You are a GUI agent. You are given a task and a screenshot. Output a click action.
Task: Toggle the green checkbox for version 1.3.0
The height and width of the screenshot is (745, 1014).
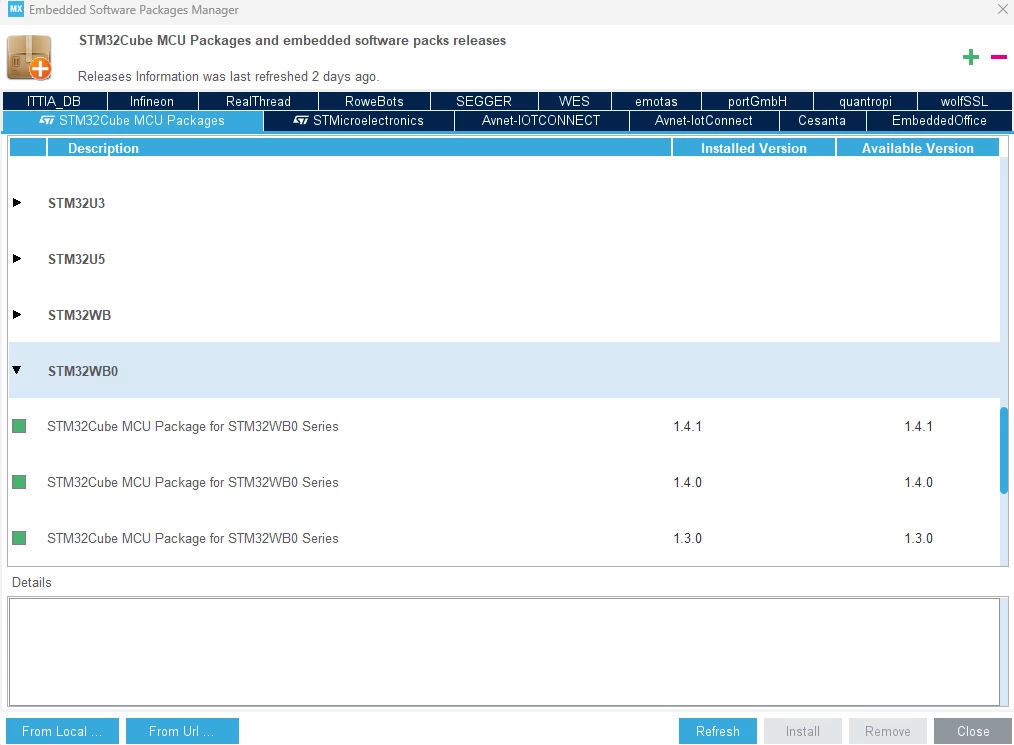point(19,537)
